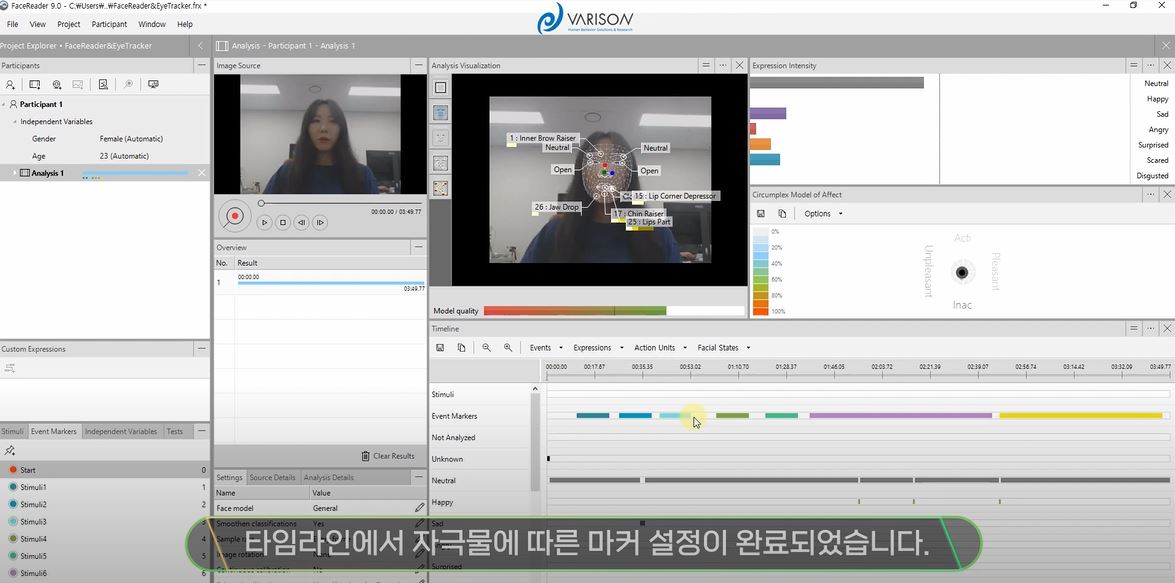Zoom in on the Timeline
Image resolution: width=1175 pixels, height=583 pixels.
click(508, 348)
